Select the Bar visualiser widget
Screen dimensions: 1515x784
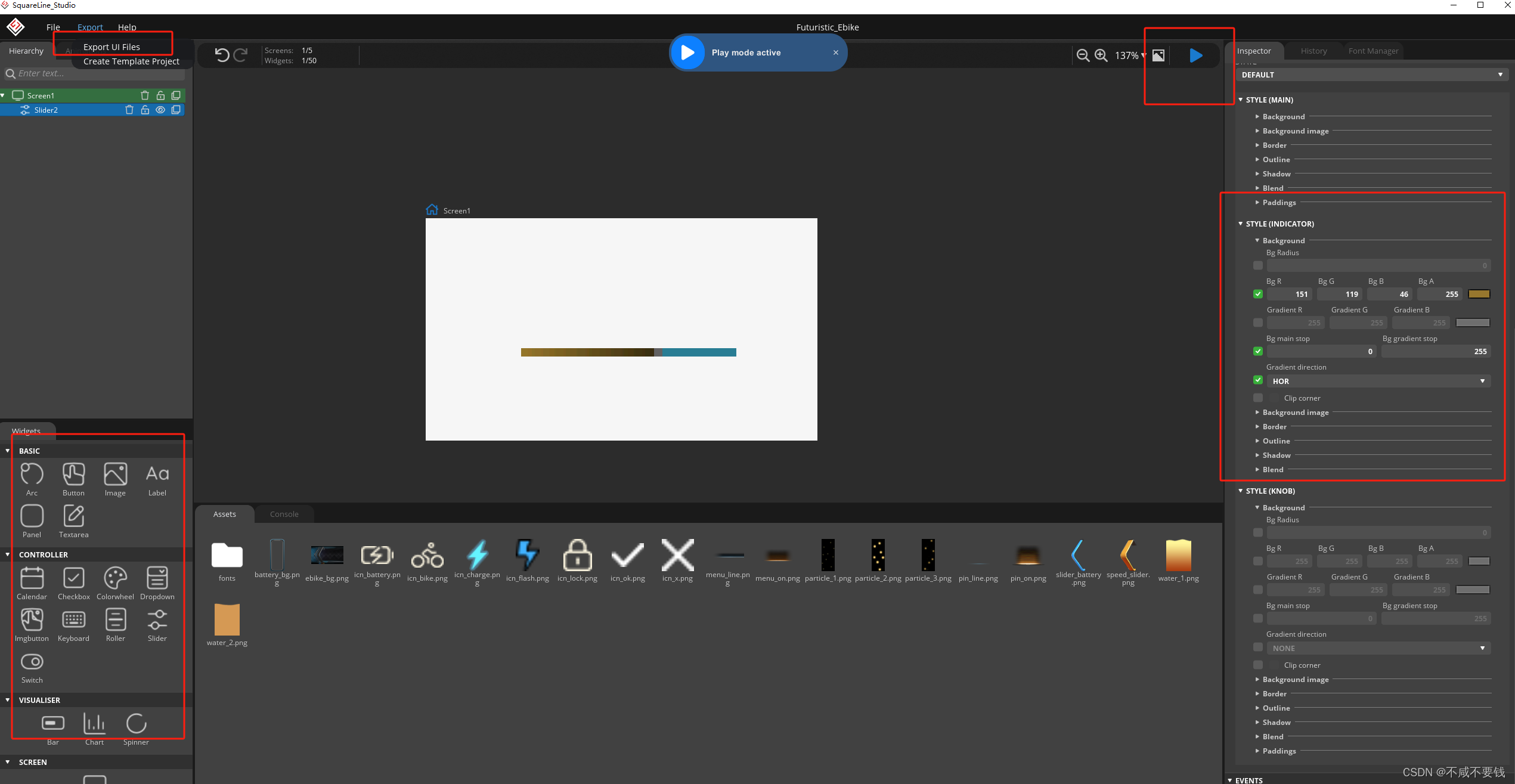tap(52, 723)
